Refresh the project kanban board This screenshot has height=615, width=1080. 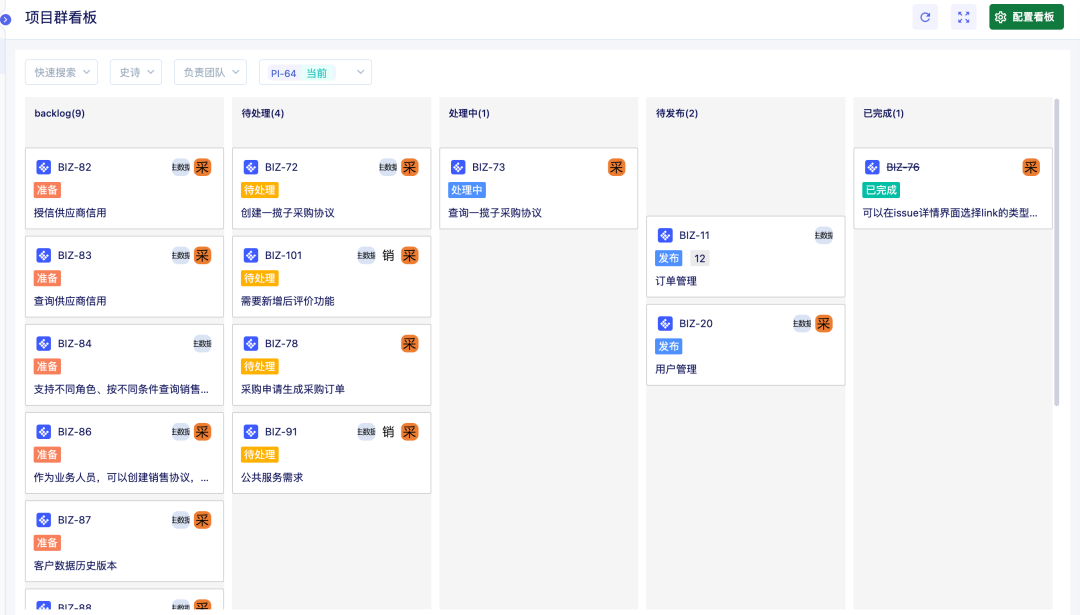(925, 17)
